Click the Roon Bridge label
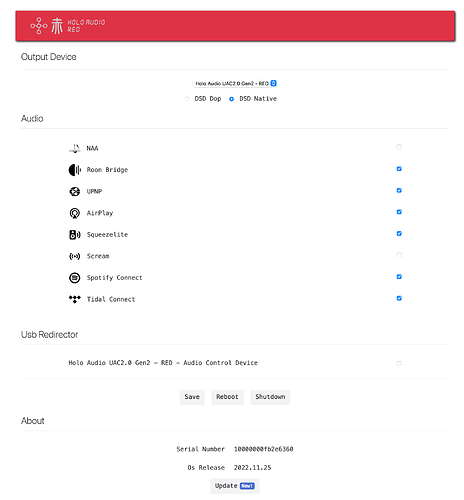Screen dimensions: 464x500 tap(107, 170)
